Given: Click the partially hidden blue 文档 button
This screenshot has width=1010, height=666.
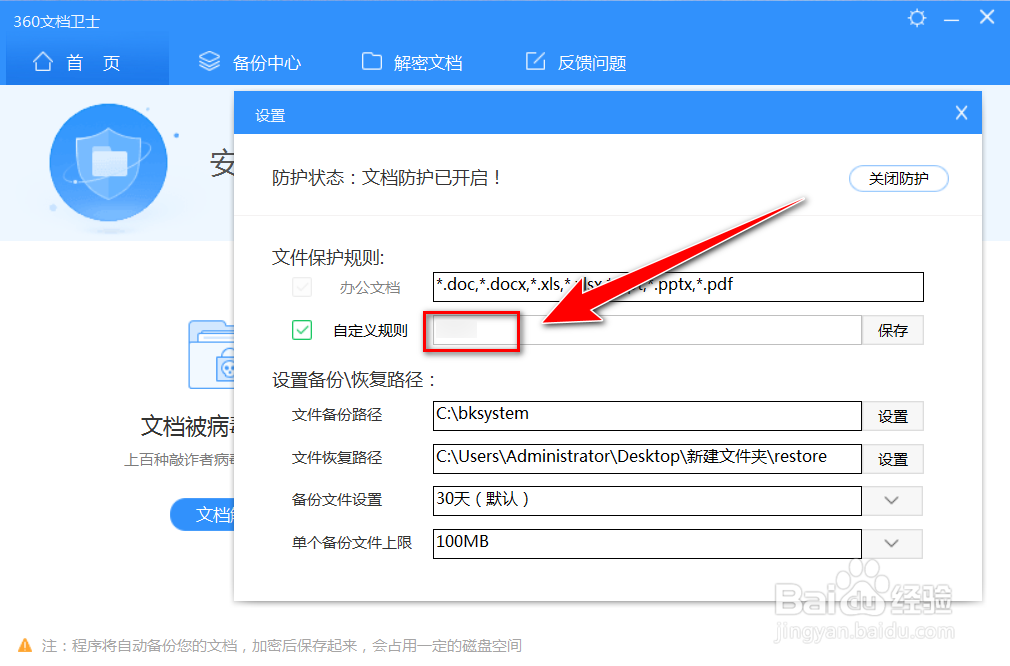Looking at the screenshot, I should click(x=202, y=514).
